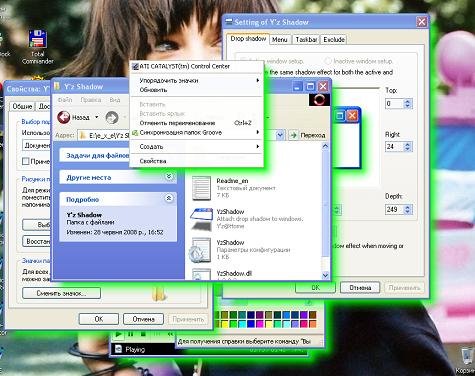Open the Докумен... combo box in Properties
The width and height of the screenshot is (475, 376).
click(x=36, y=146)
